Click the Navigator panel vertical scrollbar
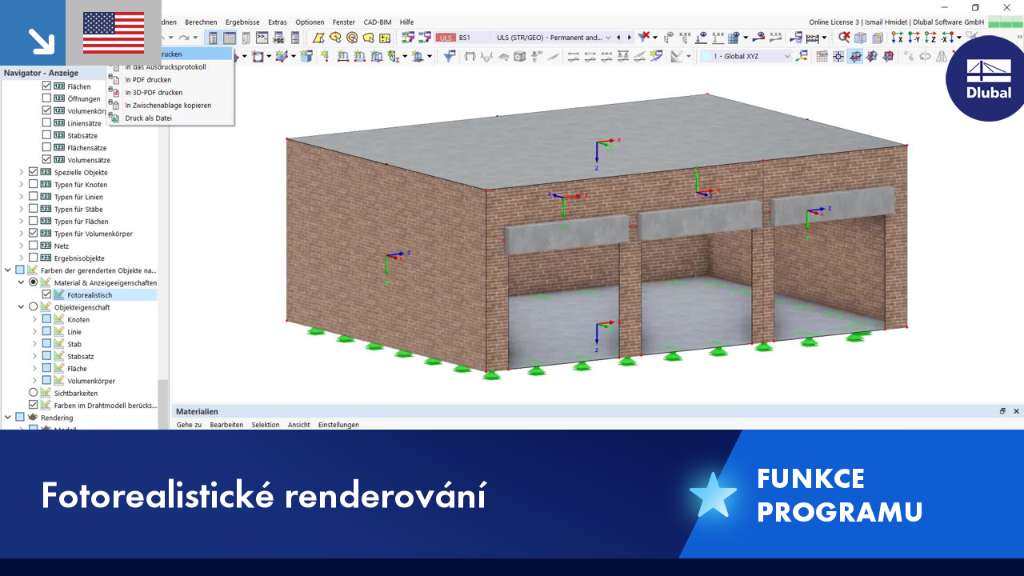The height and width of the screenshot is (576, 1024). point(163,255)
